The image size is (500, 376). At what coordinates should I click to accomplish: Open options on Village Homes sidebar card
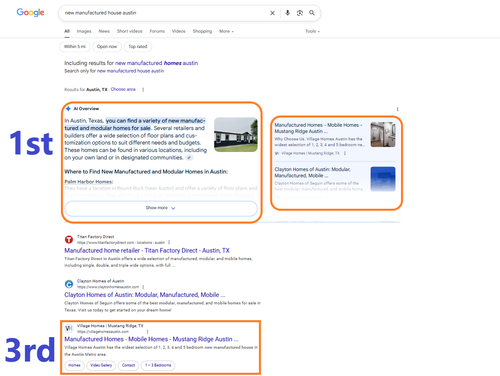pyautogui.click(x=345, y=153)
